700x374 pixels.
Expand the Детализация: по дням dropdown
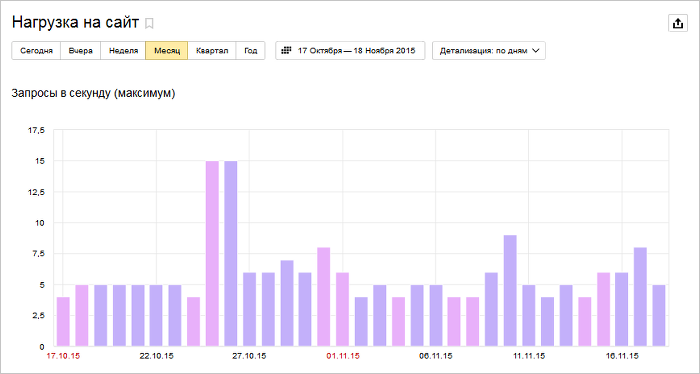tap(489, 50)
